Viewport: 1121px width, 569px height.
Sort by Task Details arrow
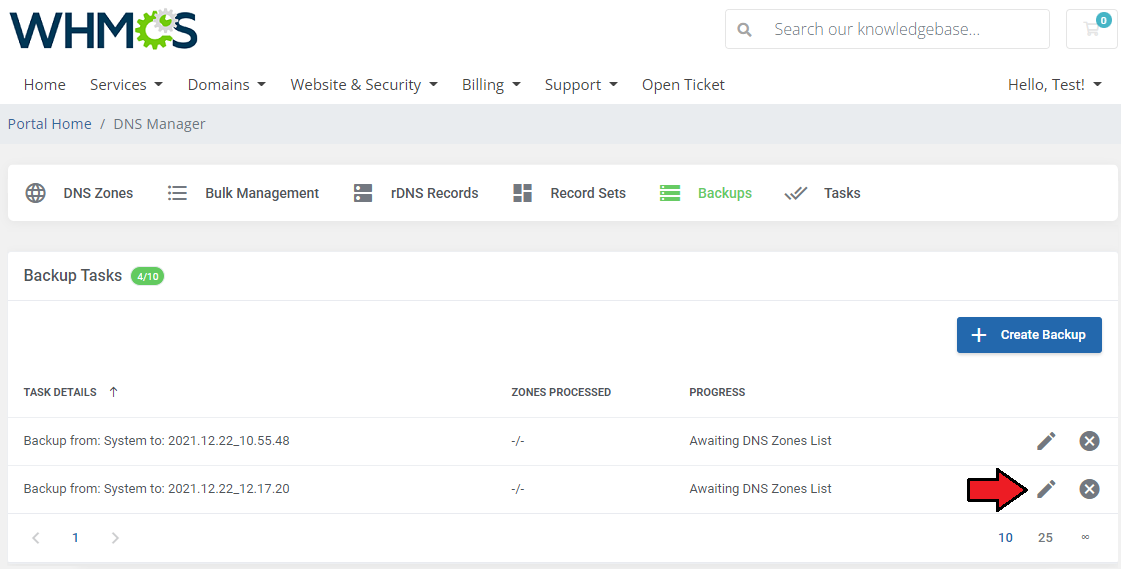click(113, 392)
